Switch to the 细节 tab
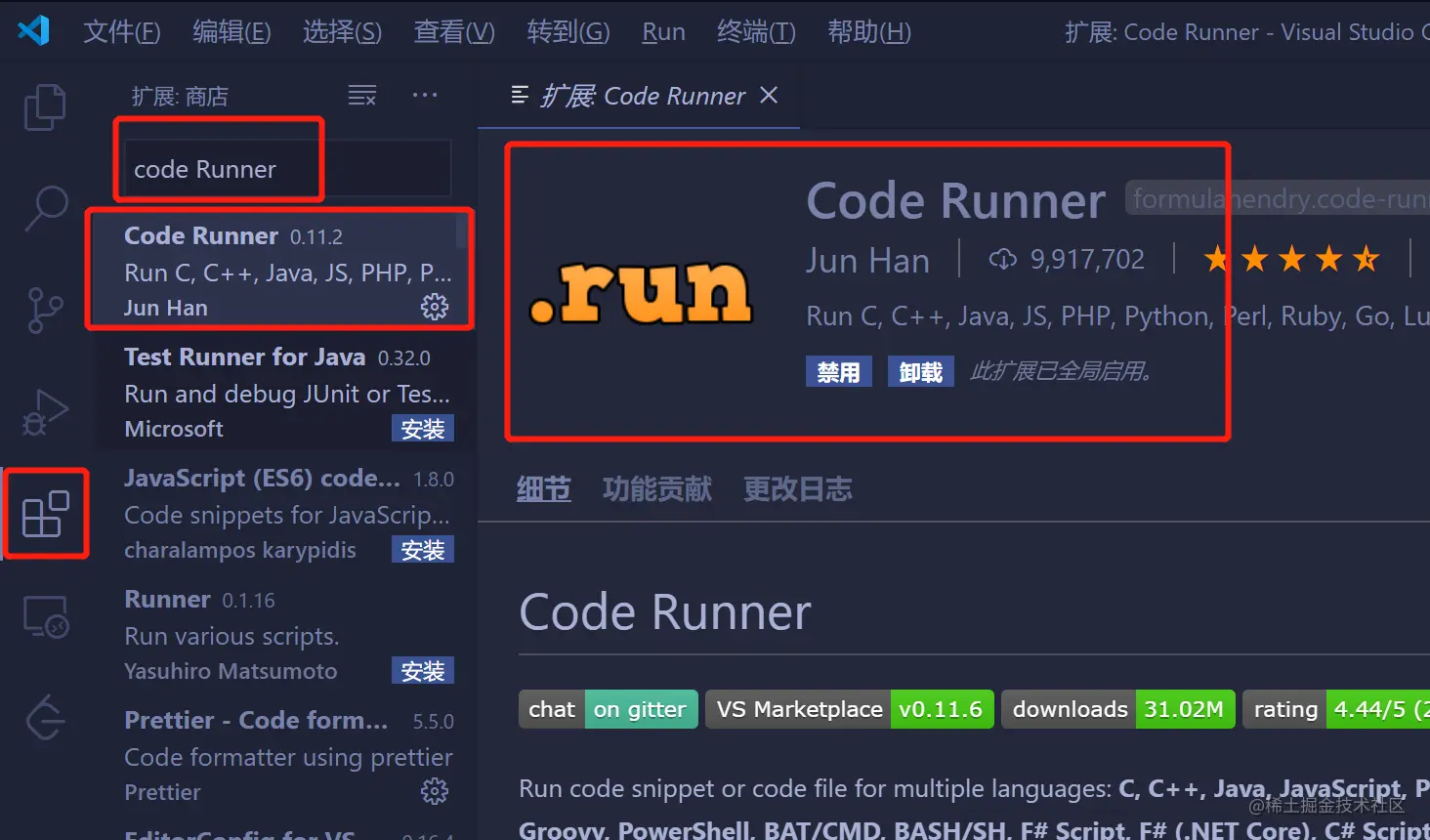 [x=544, y=488]
